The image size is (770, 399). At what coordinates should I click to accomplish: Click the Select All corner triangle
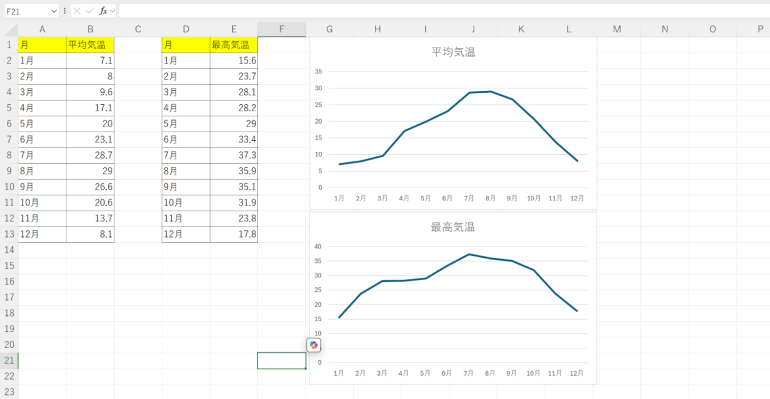[x=11, y=30]
